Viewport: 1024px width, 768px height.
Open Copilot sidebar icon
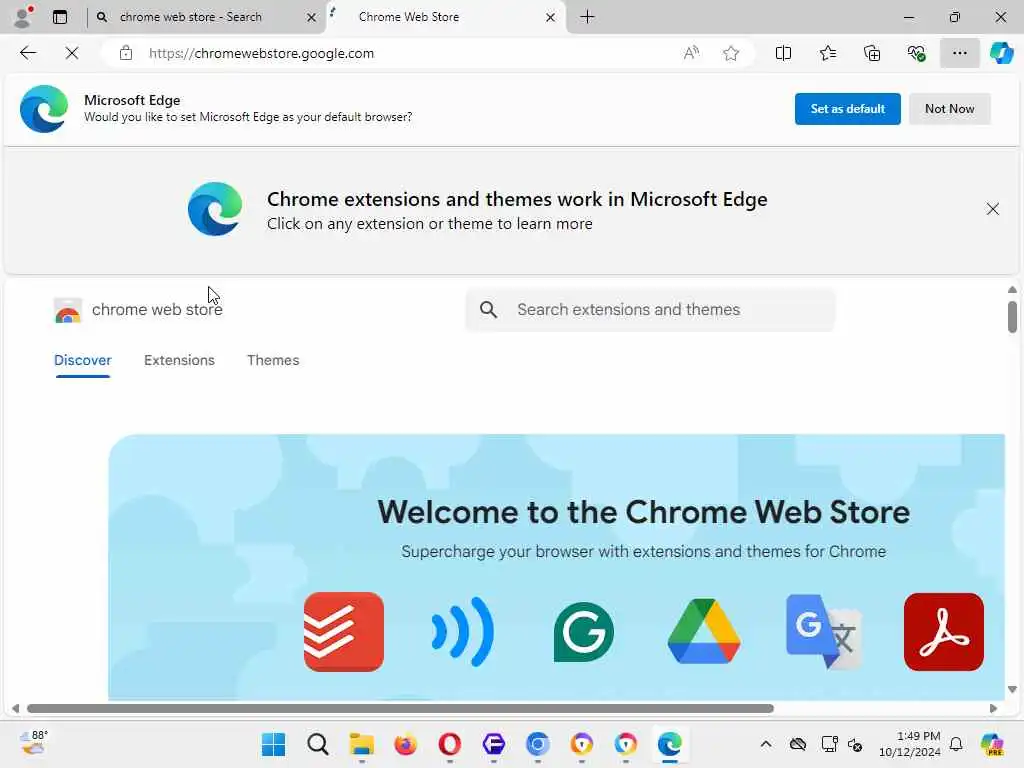[1001, 53]
